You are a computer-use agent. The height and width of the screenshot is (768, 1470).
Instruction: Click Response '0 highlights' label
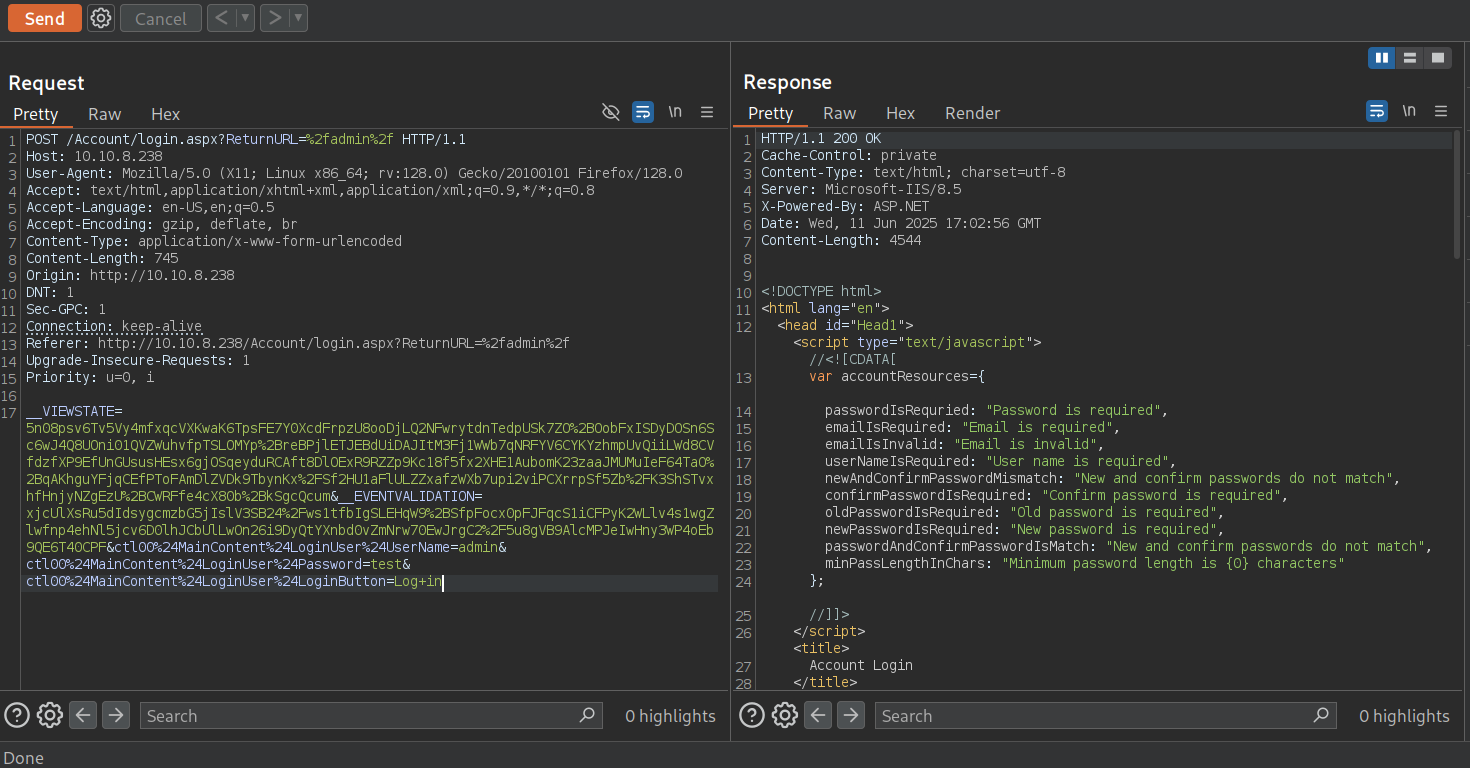click(x=1404, y=716)
